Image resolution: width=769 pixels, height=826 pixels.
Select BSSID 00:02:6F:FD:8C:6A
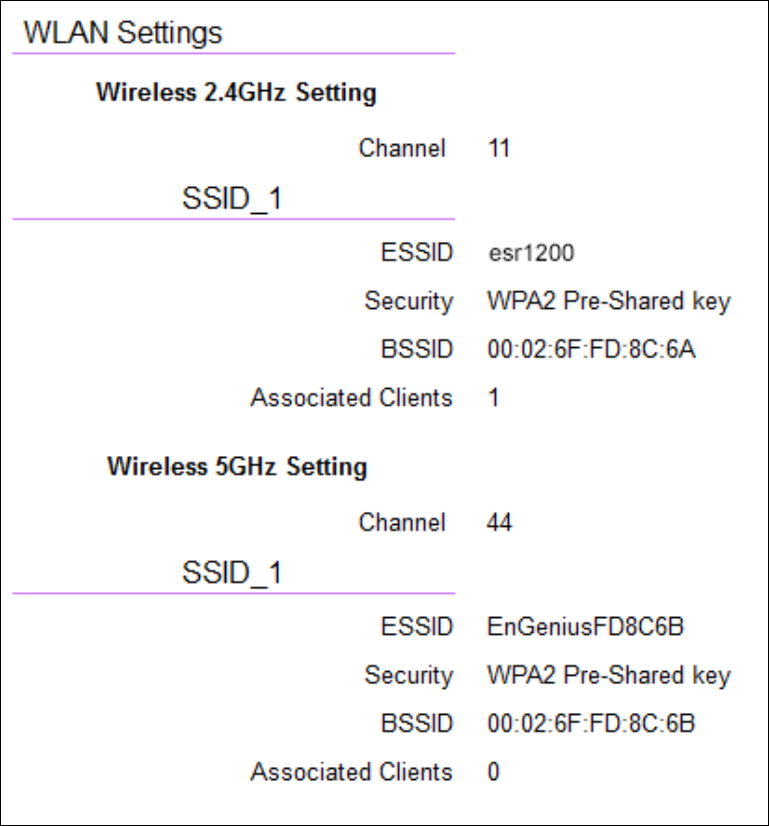tap(591, 350)
